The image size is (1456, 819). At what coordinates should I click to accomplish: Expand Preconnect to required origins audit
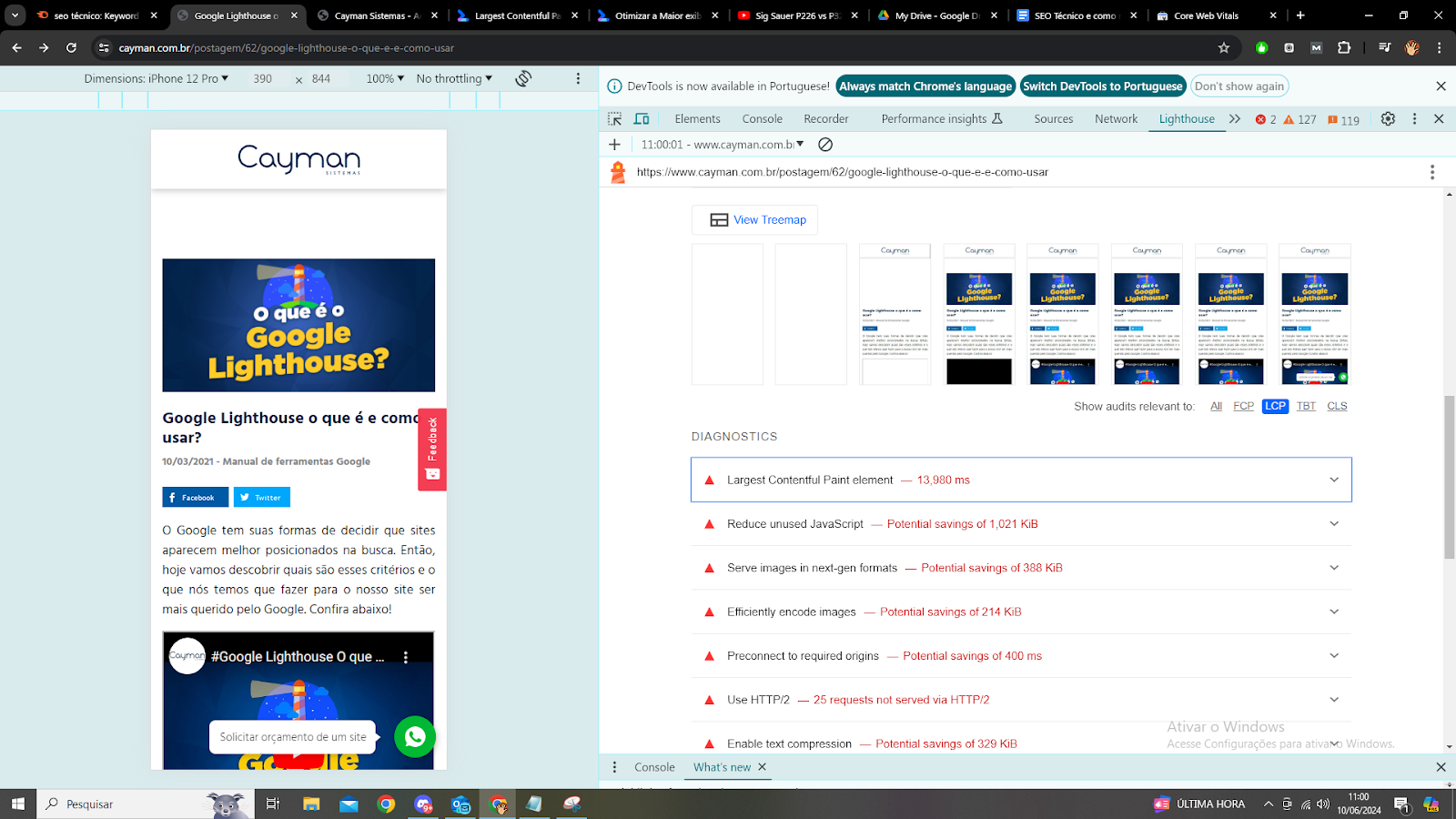(1021, 656)
